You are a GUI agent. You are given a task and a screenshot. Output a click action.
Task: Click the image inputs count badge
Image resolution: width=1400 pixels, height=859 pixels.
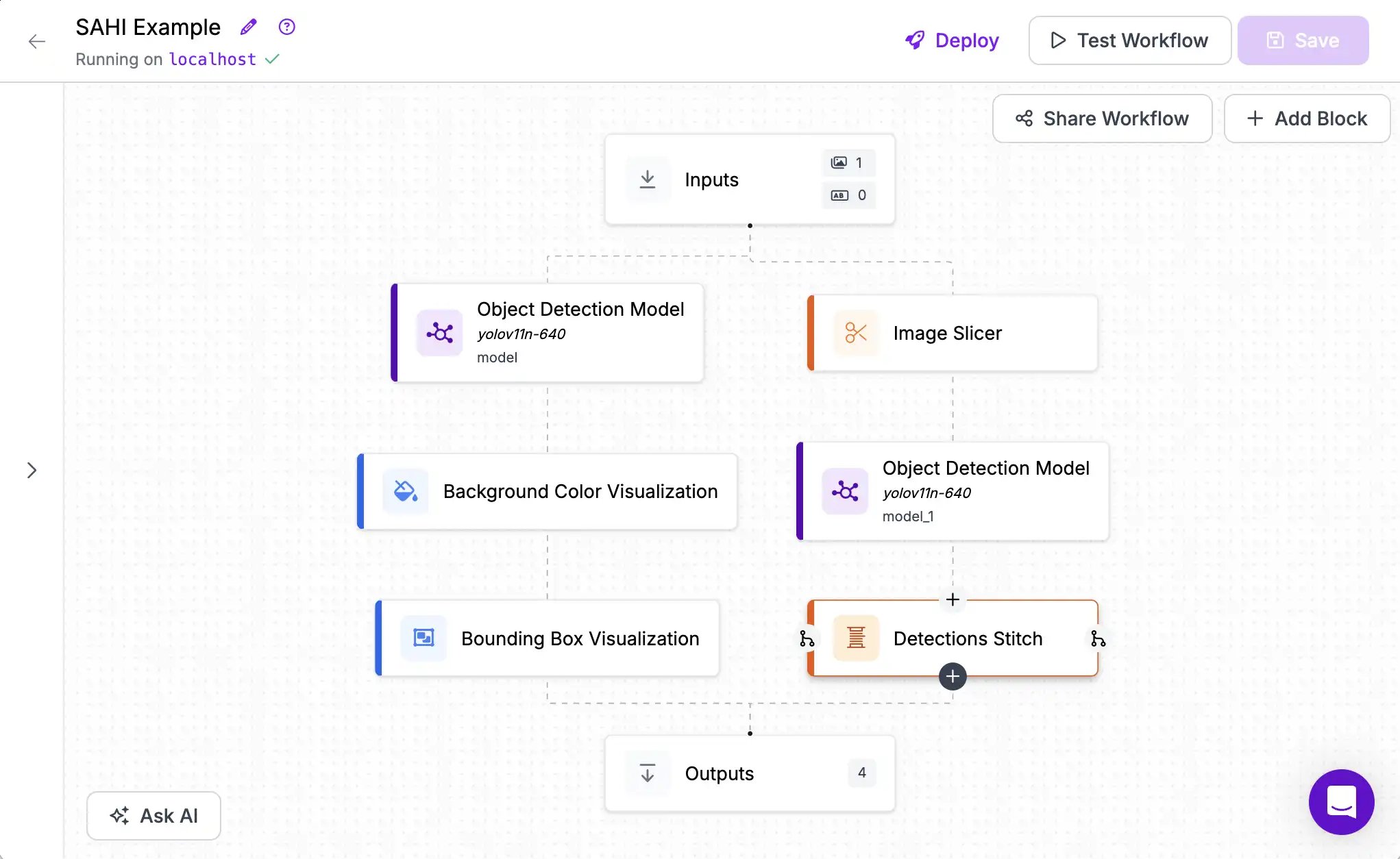coord(848,162)
